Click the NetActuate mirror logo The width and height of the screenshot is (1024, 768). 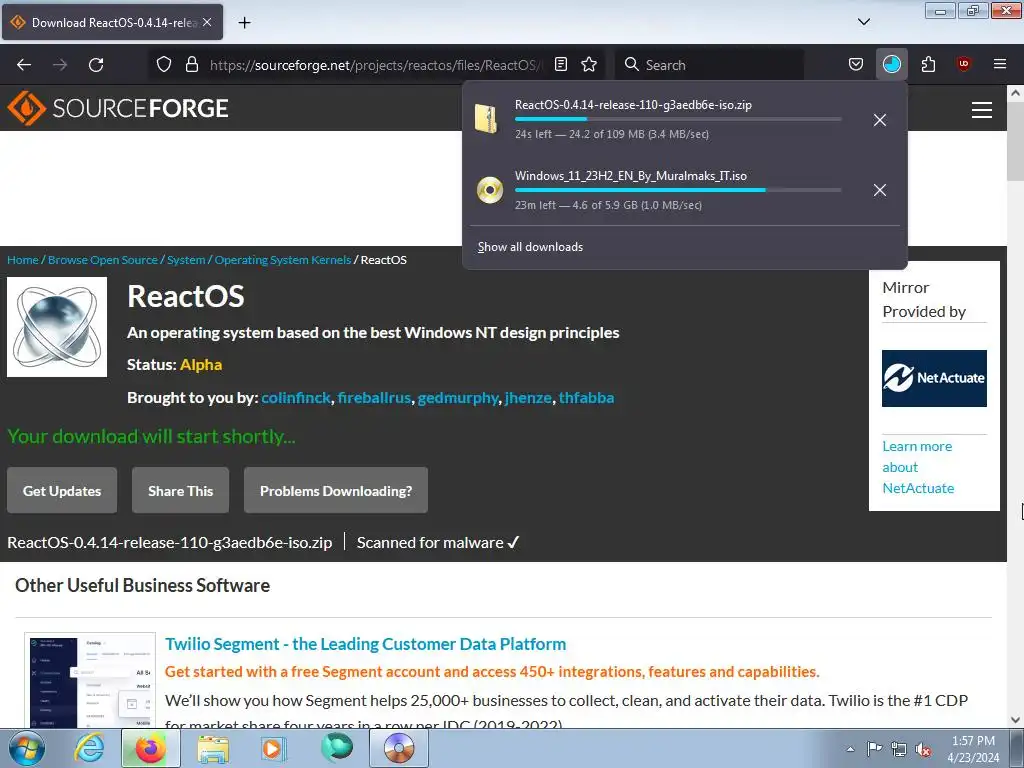coord(934,378)
